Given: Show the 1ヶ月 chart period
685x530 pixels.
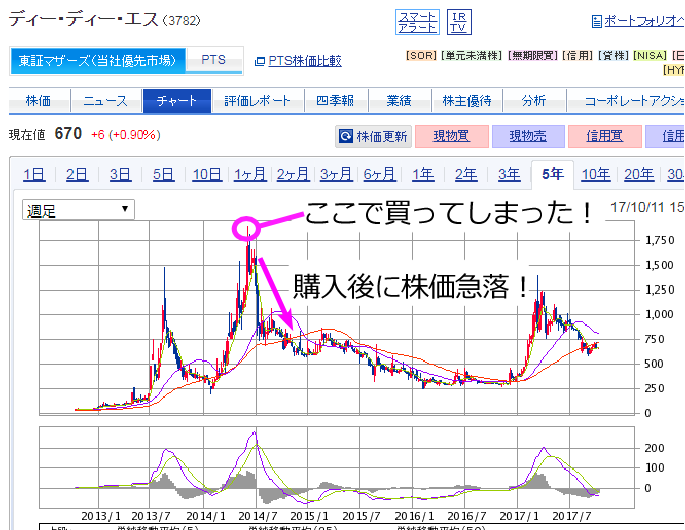Looking at the screenshot, I should tap(250, 174).
